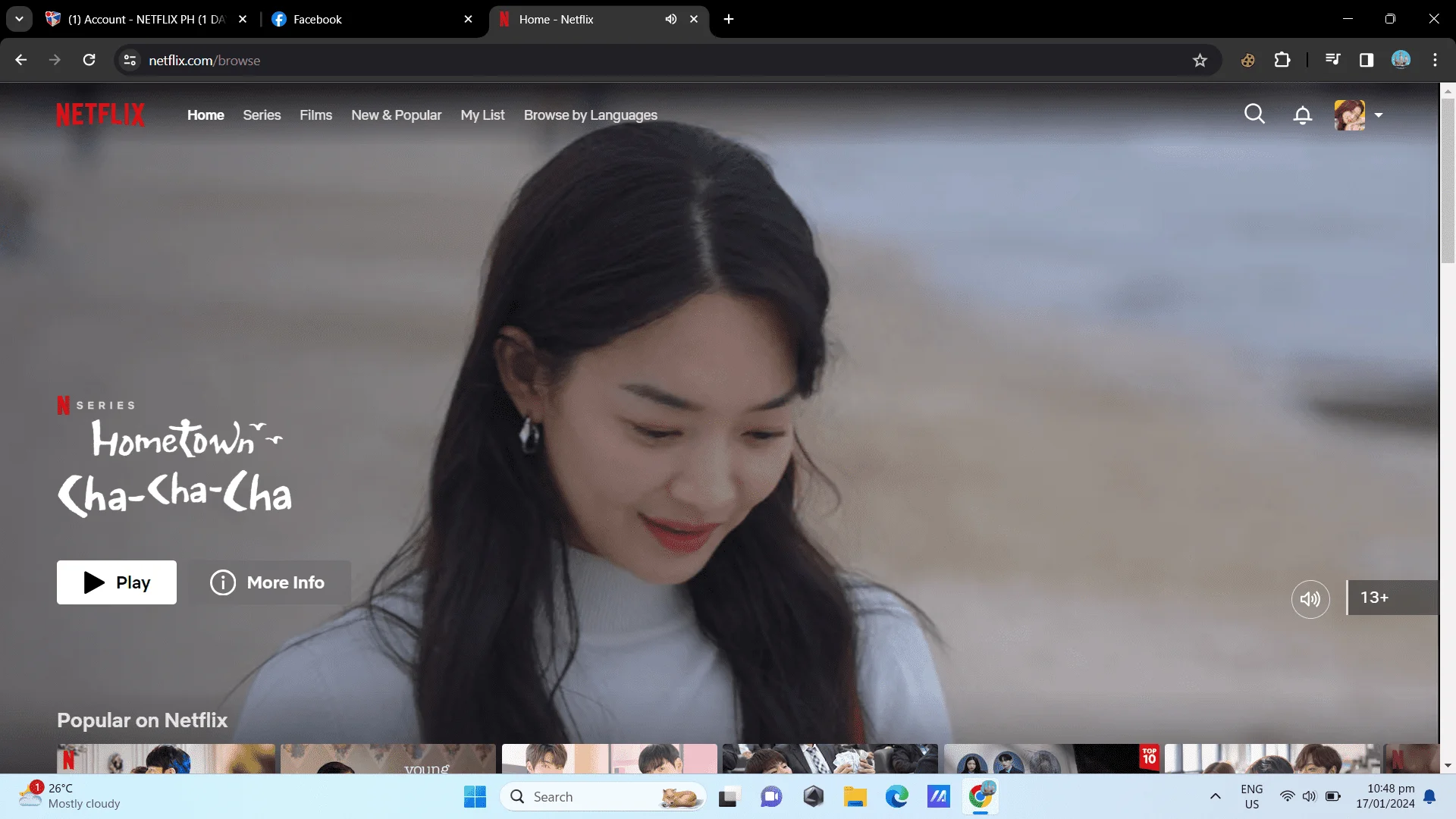Open the Chrome profile avatar
Screen dimensions: 1456x819
[x=1401, y=60]
